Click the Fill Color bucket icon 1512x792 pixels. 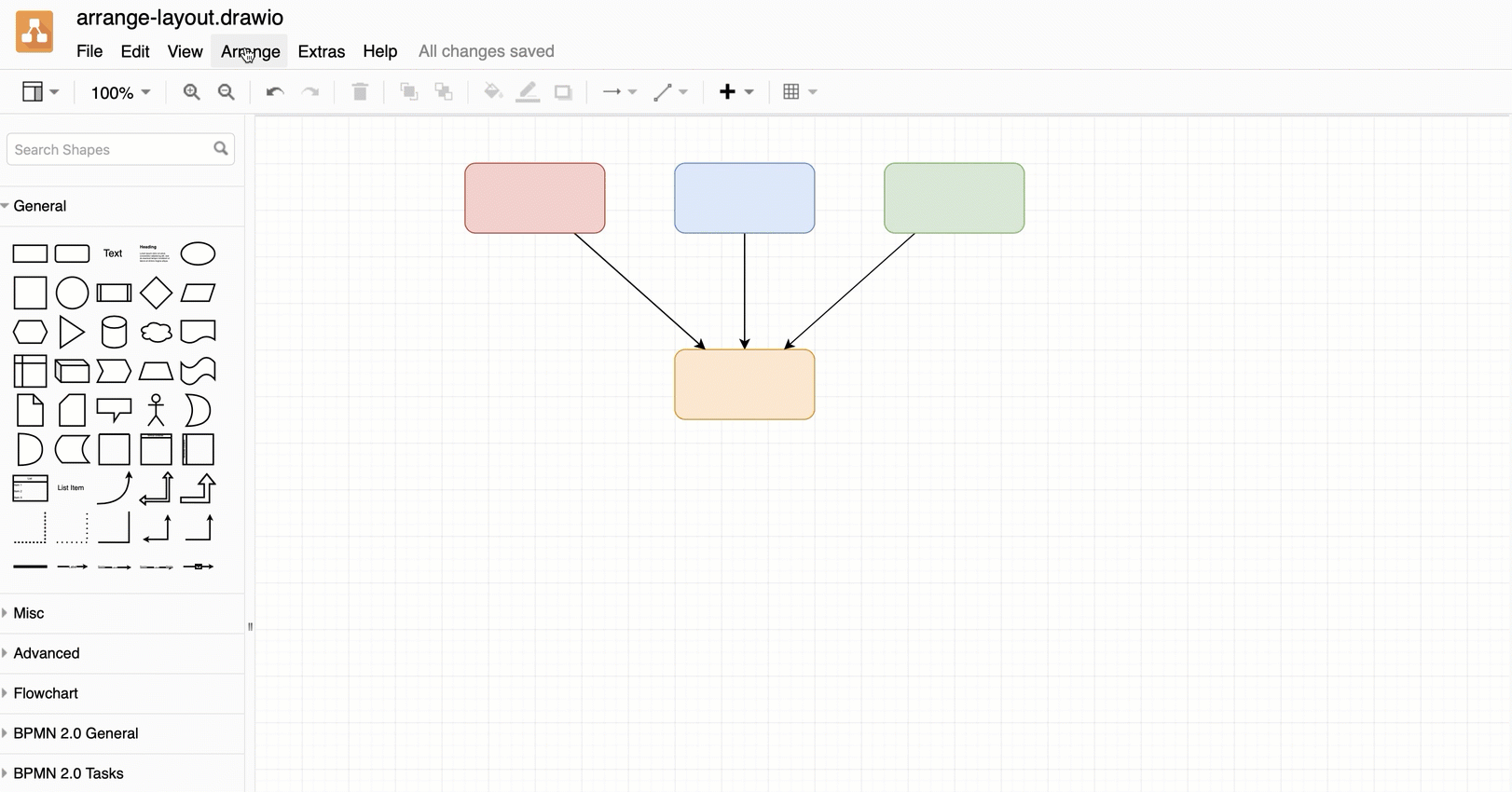[x=492, y=92]
